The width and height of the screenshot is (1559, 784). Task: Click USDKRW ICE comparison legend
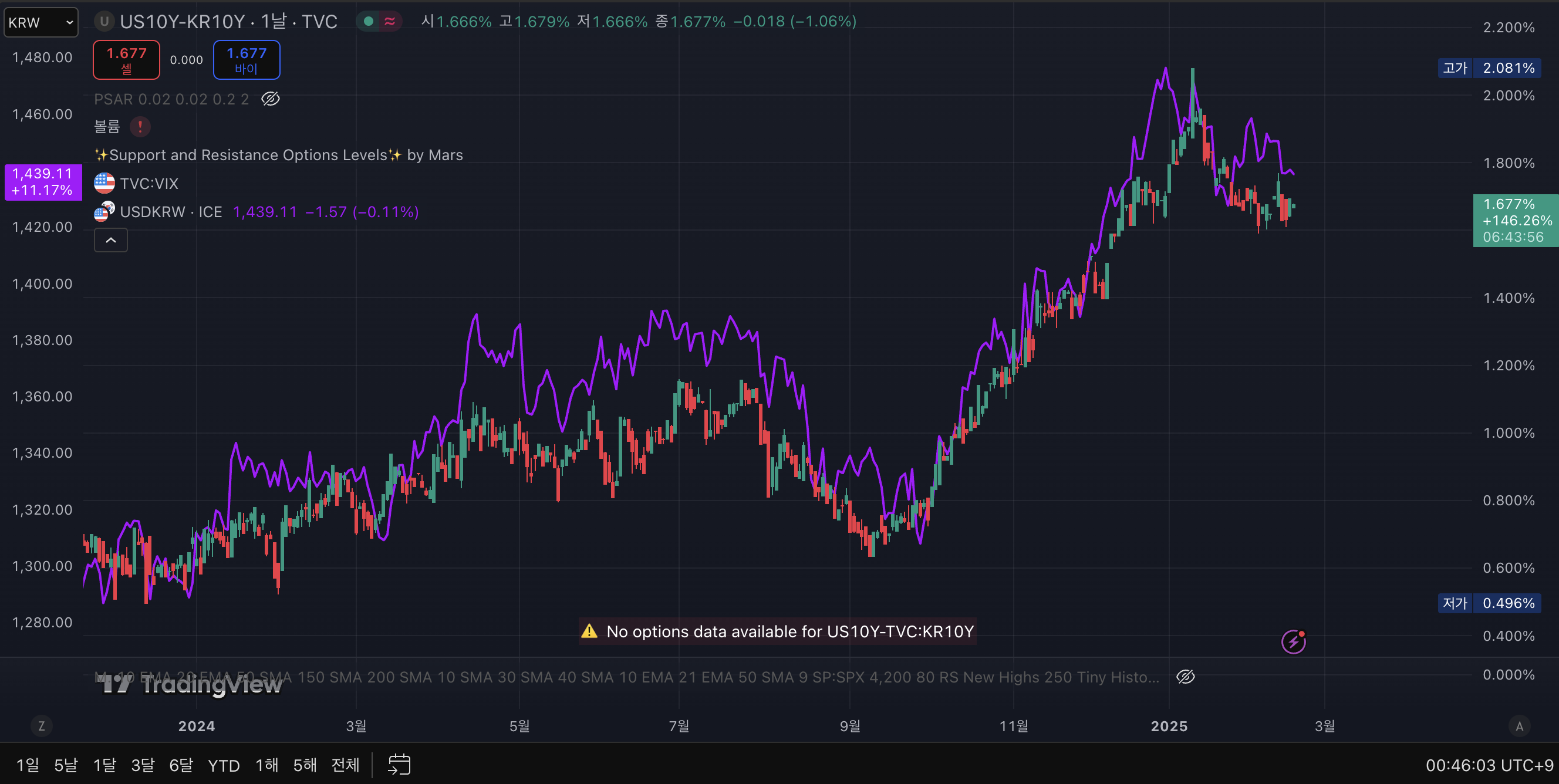[171, 212]
